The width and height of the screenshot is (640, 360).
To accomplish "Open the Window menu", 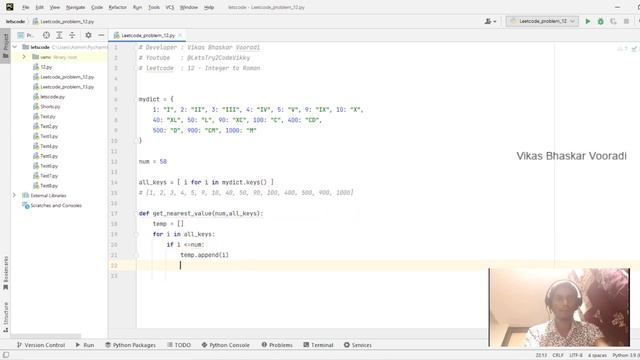I will click(x=189, y=7).
